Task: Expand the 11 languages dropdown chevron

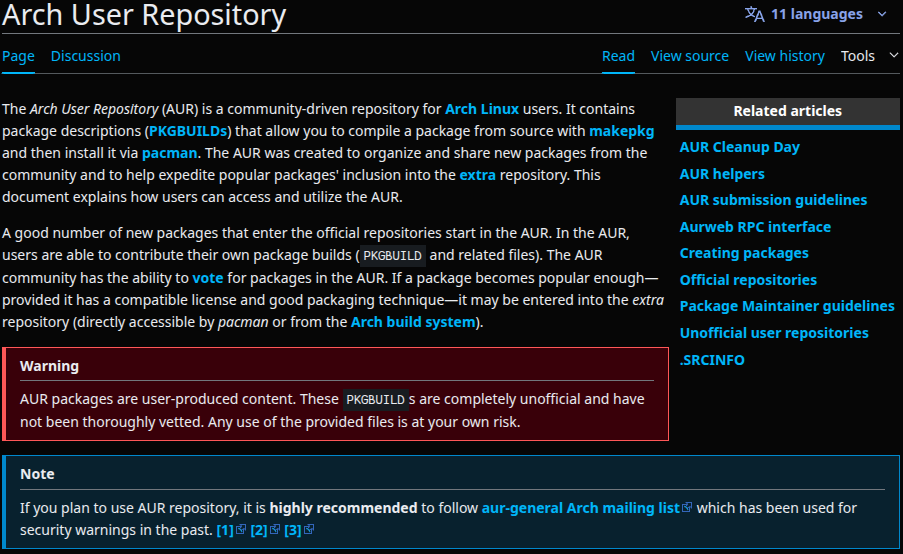Action: tap(882, 14)
